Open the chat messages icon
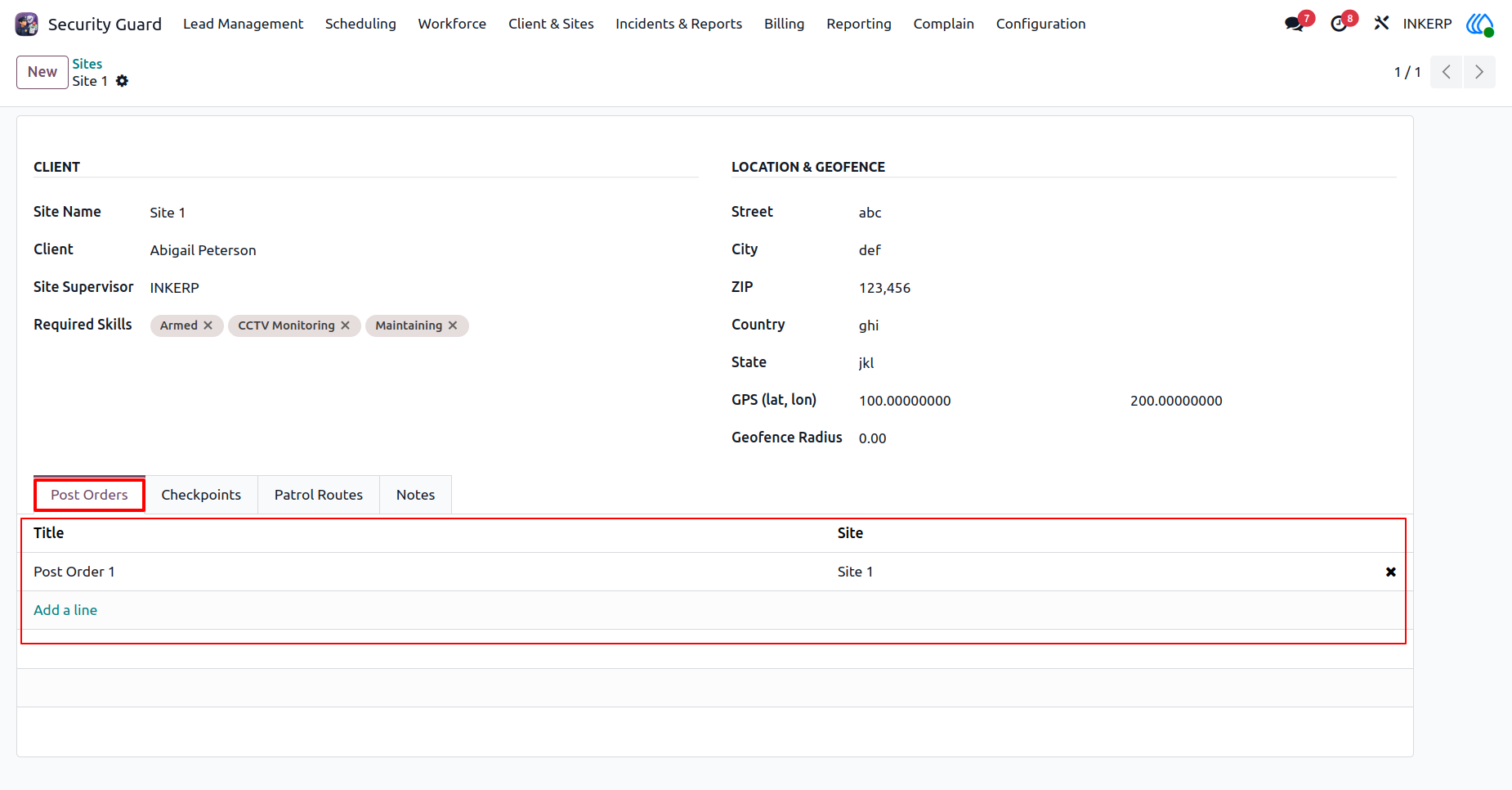The width and height of the screenshot is (1512, 790). (1295, 24)
